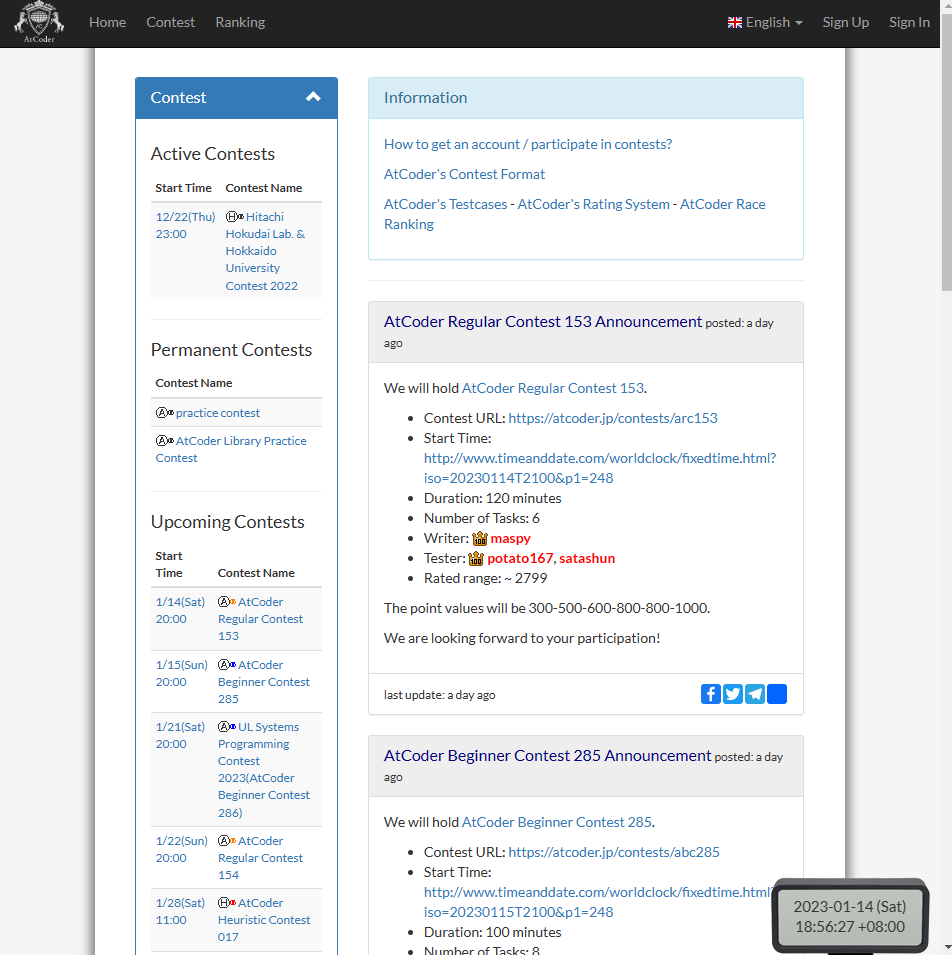
Task: Open AtCoder Beginner Contest 285 sidebar link
Action: [x=264, y=682]
